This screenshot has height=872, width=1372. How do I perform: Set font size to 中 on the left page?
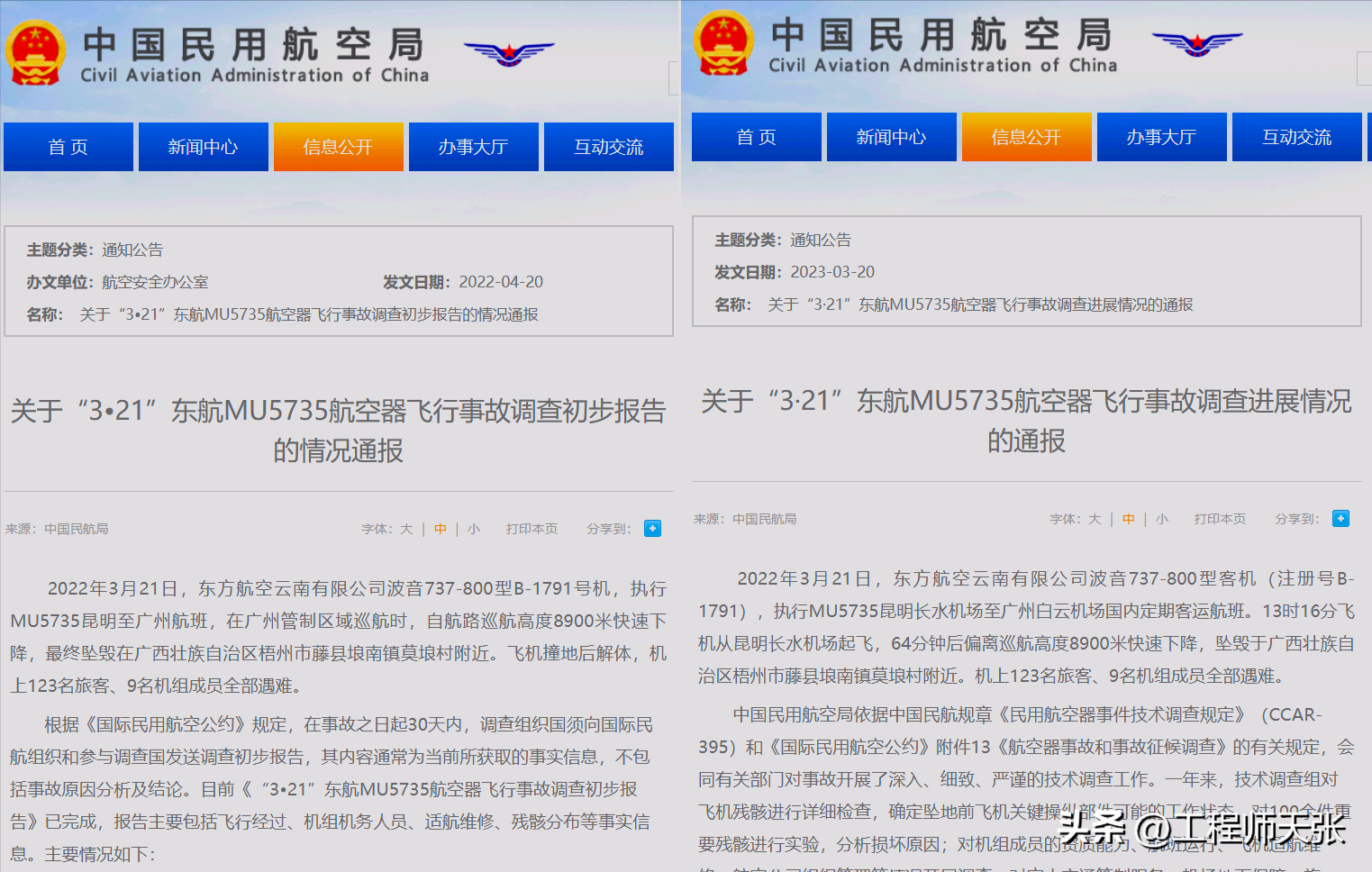click(441, 529)
